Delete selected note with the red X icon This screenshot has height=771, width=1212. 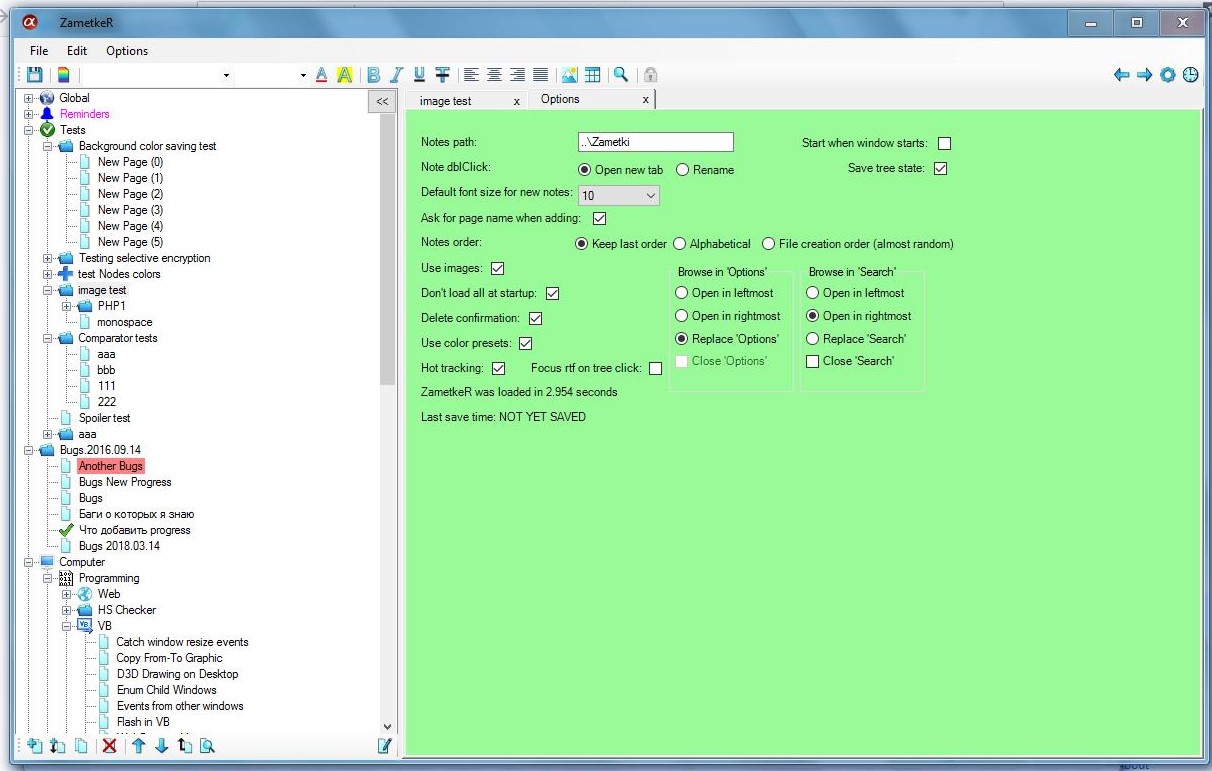click(x=110, y=746)
